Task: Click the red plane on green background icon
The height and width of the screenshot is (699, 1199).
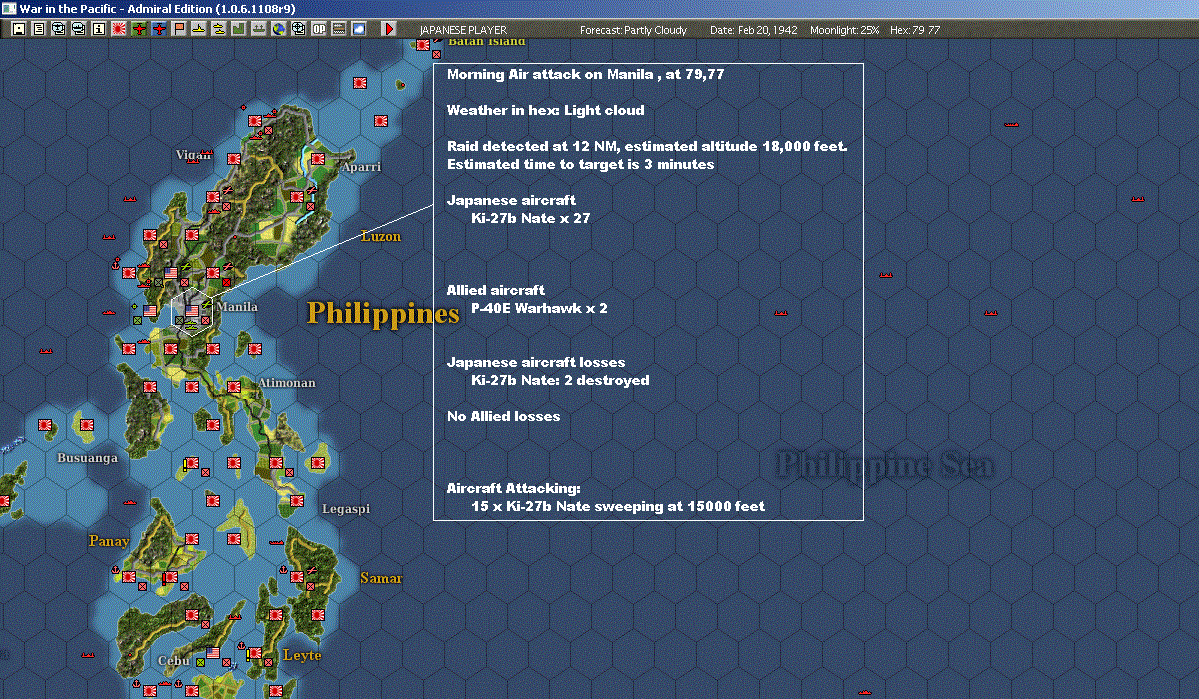Action: click(138, 29)
